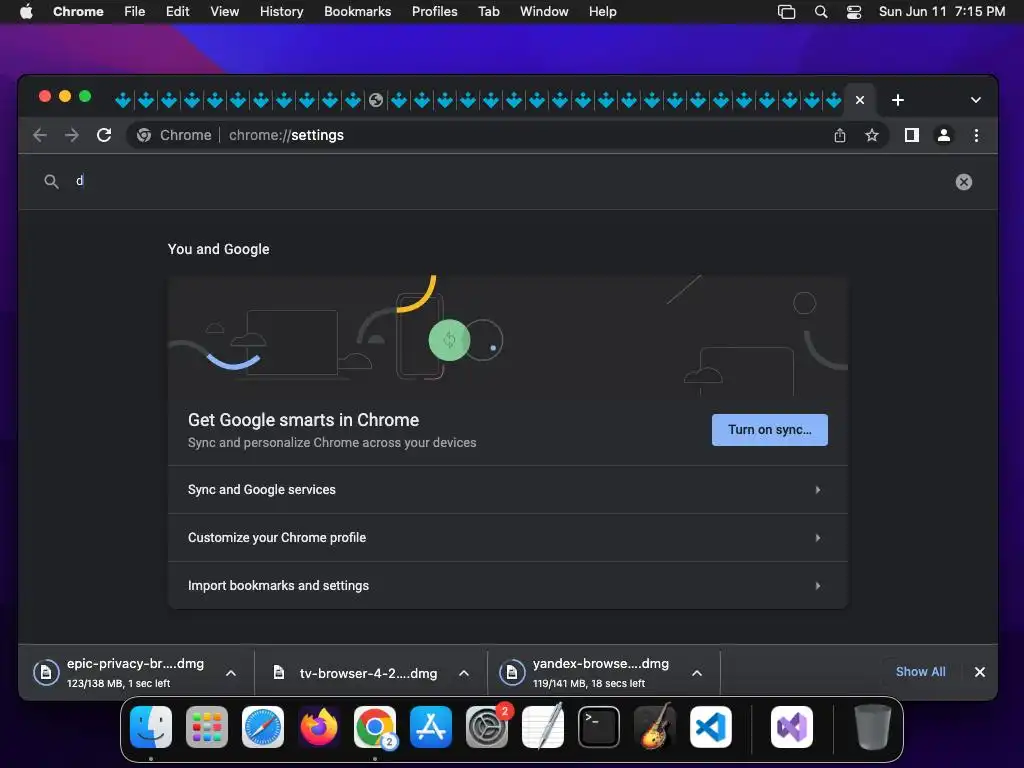Viewport: 1024px width, 768px height.
Task: Open epic-privacy-br dmg download options chevron
Action: pyautogui.click(x=231, y=673)
